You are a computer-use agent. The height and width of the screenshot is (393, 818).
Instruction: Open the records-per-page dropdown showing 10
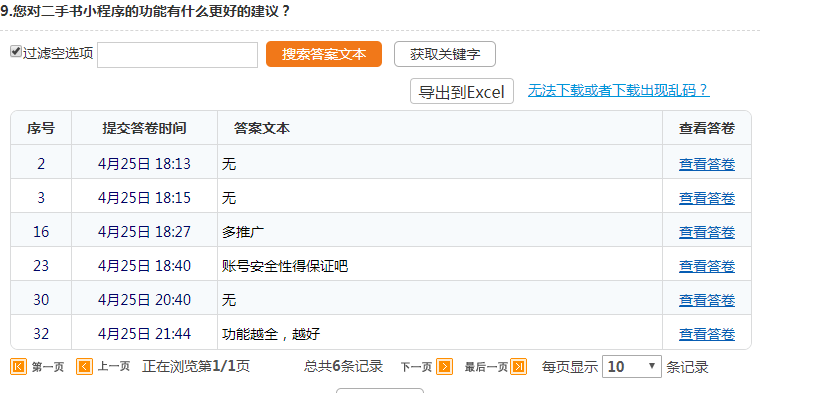click(632, 366)
